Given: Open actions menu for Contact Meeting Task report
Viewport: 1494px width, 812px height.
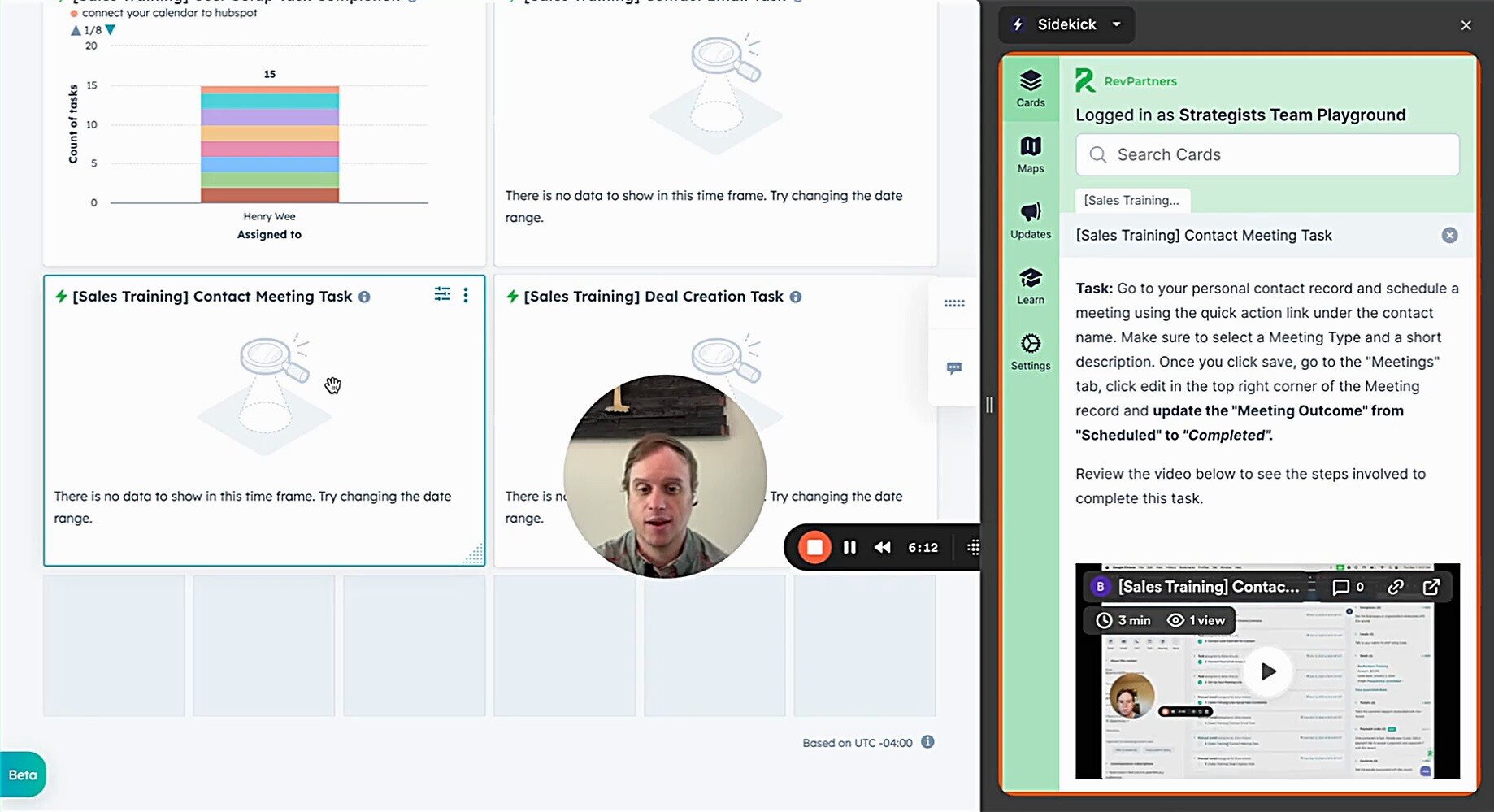Looking at the screenshot, I should (465, 294).
